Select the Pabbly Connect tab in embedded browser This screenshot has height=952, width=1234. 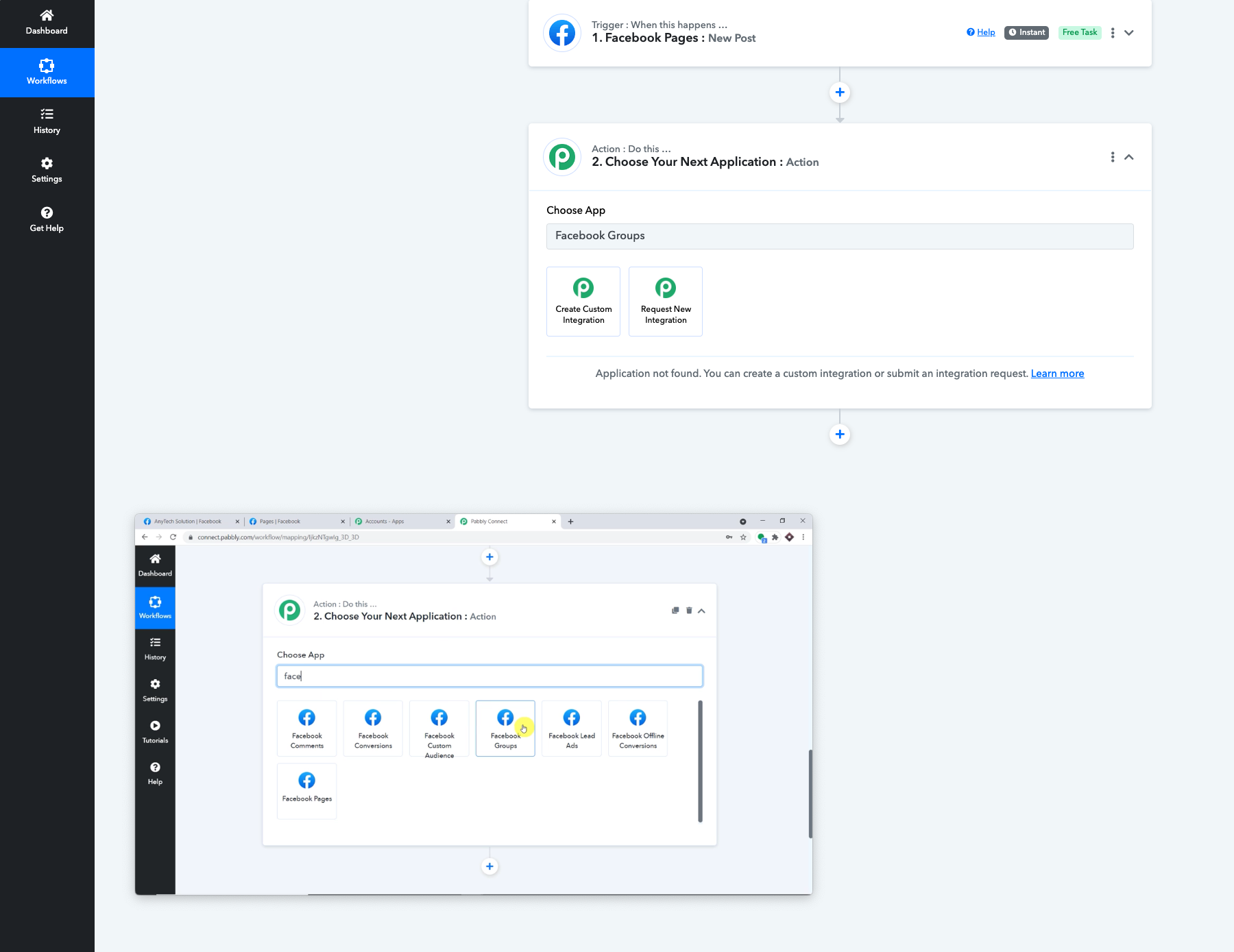[x=507, y=522]
